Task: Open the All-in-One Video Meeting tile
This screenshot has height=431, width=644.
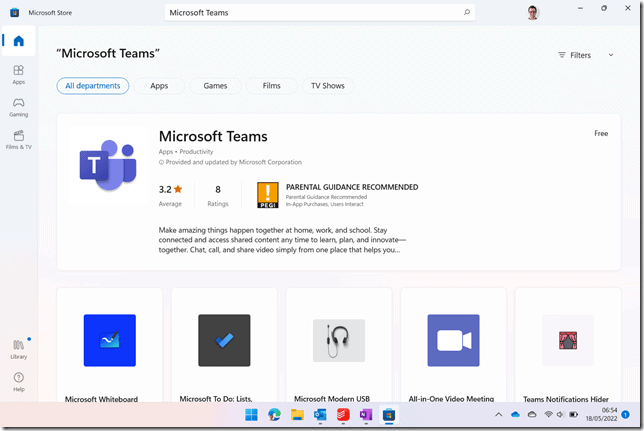Action: (x=453, y=347)
